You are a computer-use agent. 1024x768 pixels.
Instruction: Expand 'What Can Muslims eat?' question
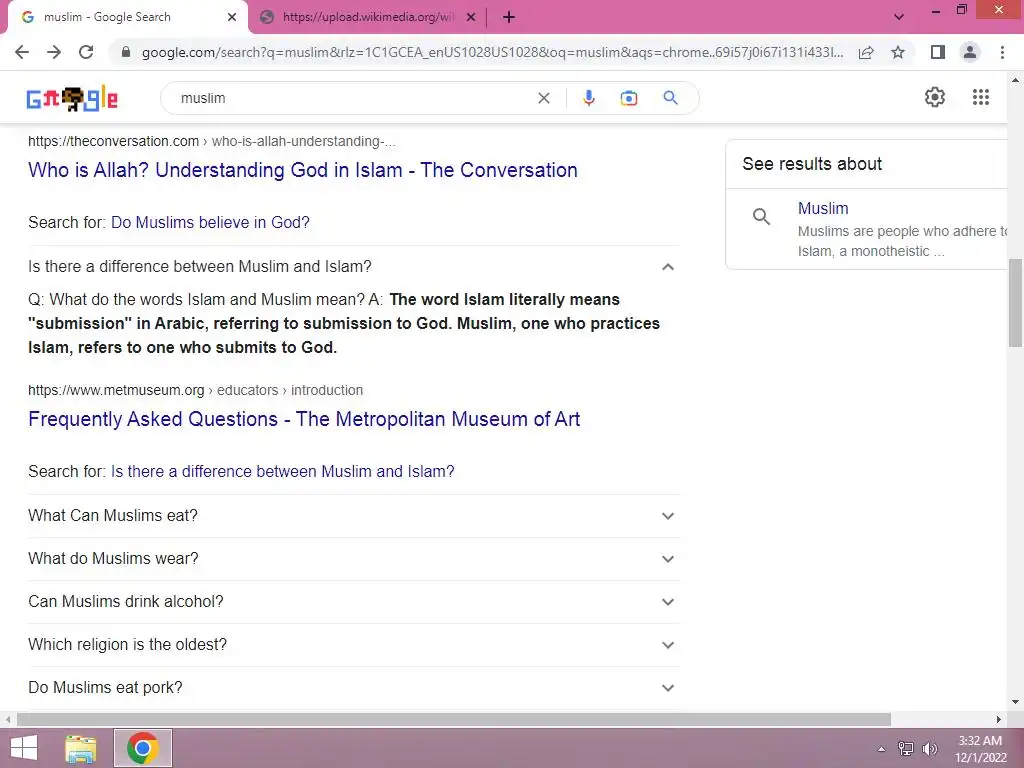[353, 516]
